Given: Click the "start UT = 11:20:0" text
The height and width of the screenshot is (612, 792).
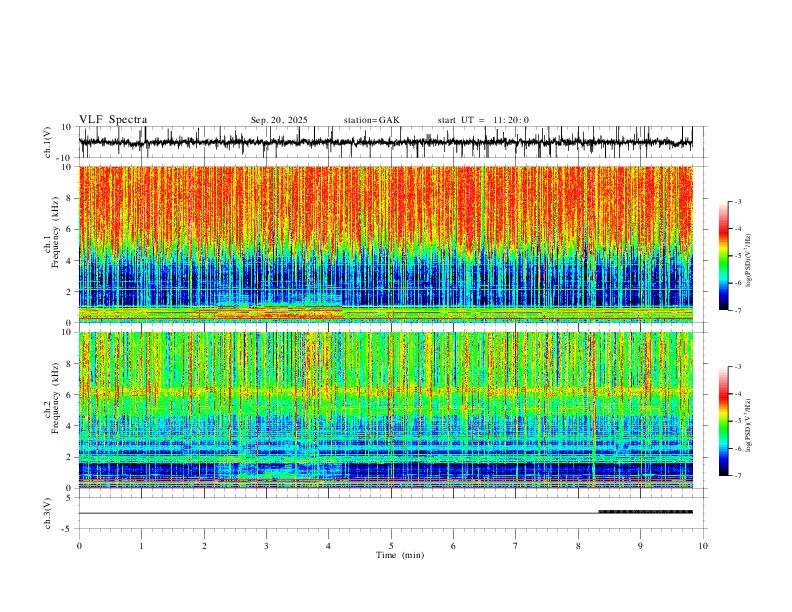Looking at the screenshot, I should point(483,120).
